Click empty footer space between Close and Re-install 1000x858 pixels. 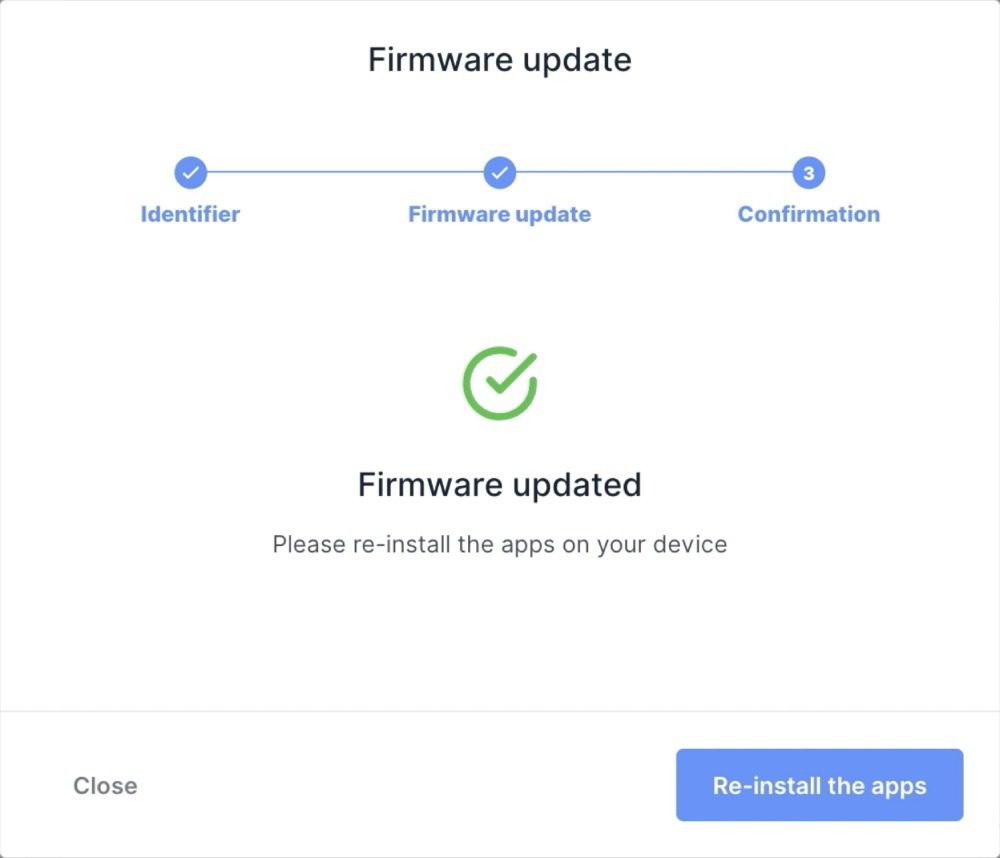tap(400, 786)
